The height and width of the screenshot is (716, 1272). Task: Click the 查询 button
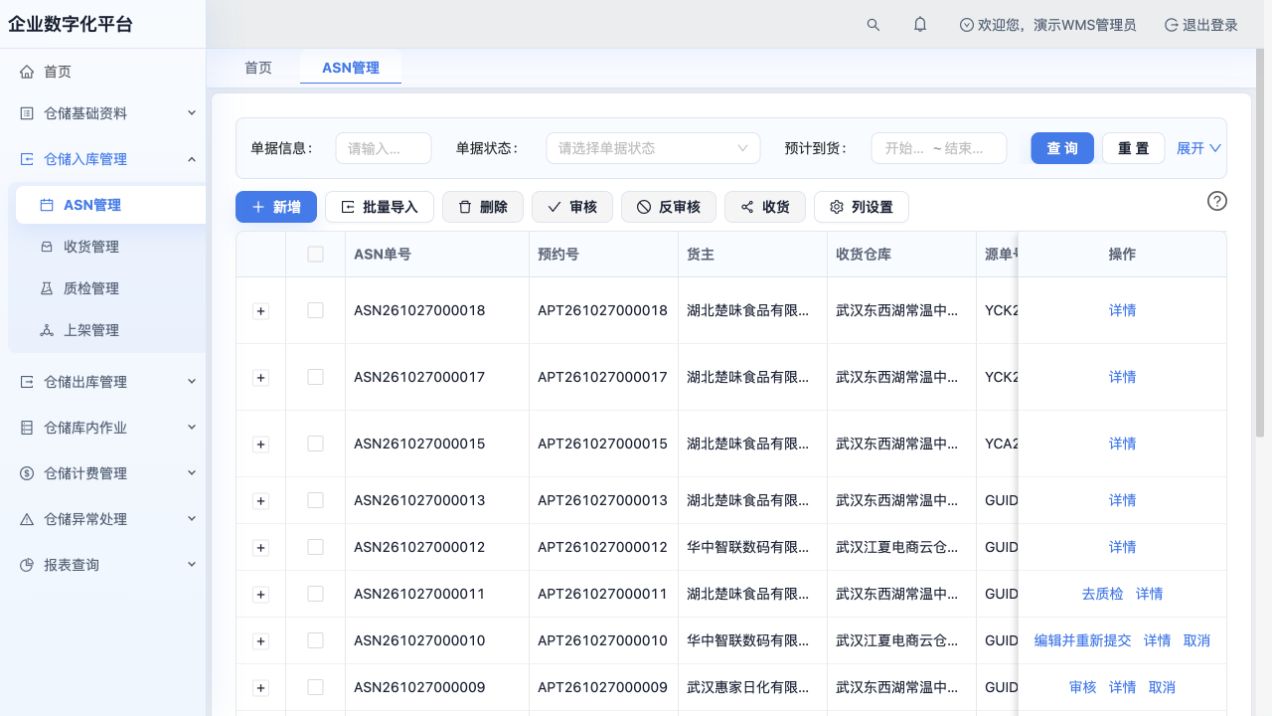[1062, 148]
